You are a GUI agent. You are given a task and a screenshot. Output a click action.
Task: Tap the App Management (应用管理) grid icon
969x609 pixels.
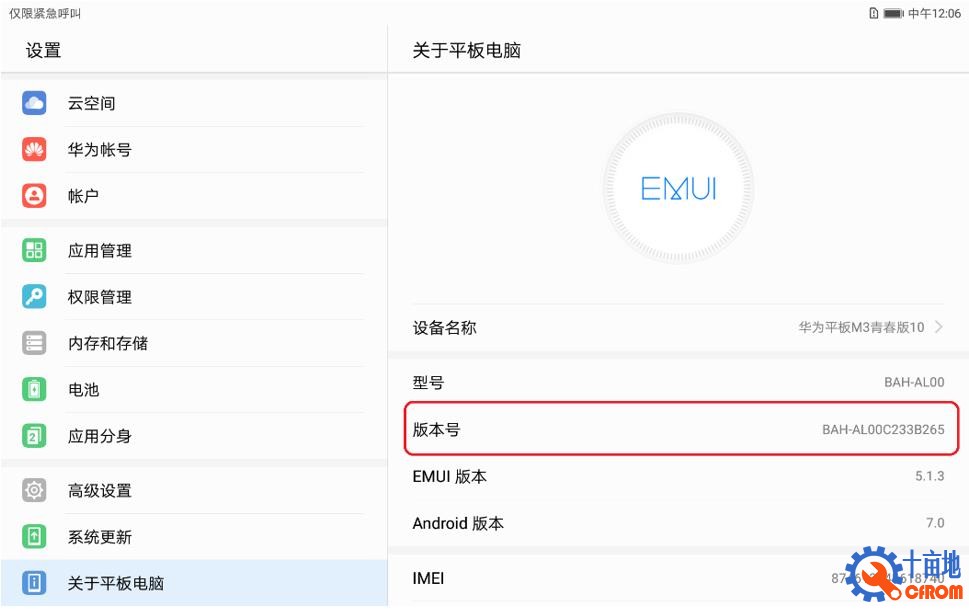35,251
